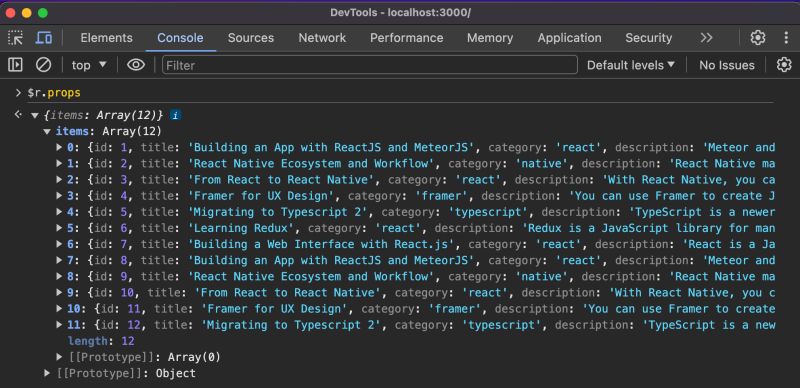Activate the inspect element picker icon
This screenshot has width=800, height=388.
click(x=15, y=38)
